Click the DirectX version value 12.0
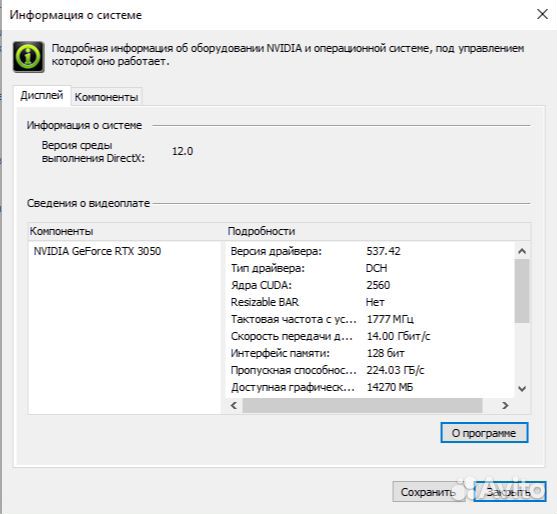 183,151
